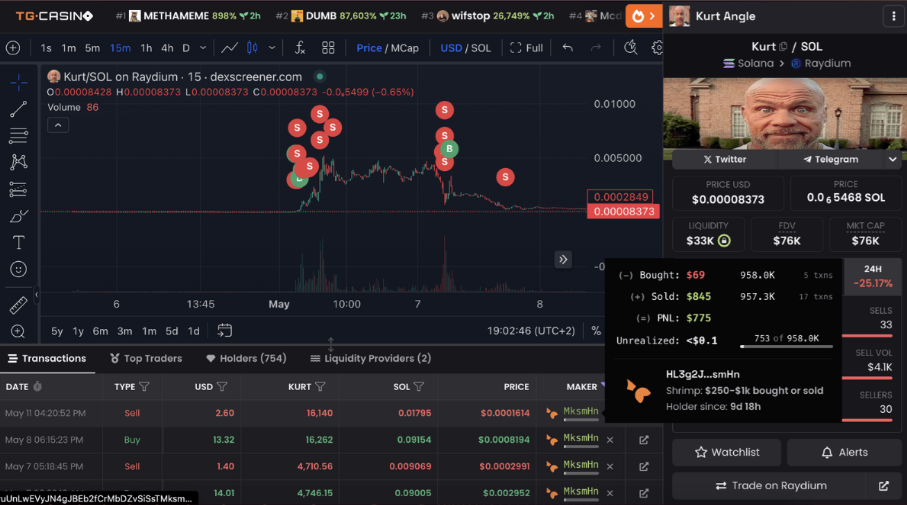Viewport: 907px width, 505px height.
Task: Open the Twitter link
Action: point(725,159)
